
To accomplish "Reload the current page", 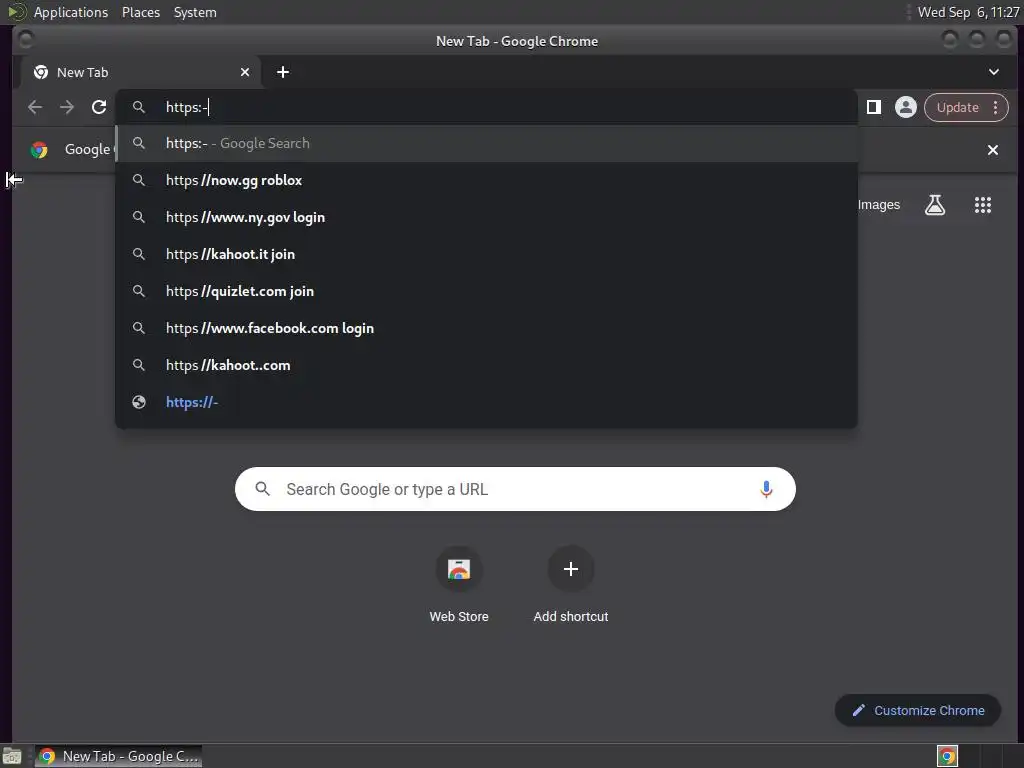I will pos(99,107).
